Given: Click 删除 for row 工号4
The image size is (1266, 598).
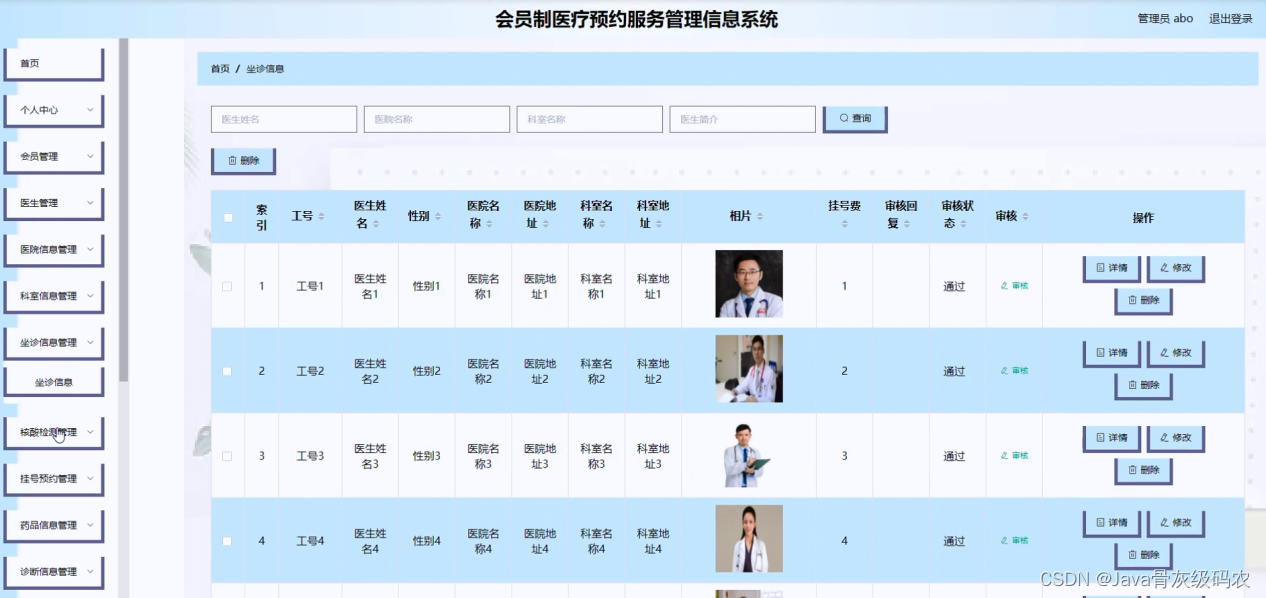Looking at the screenshot, I should click(x=1143, y=556).
